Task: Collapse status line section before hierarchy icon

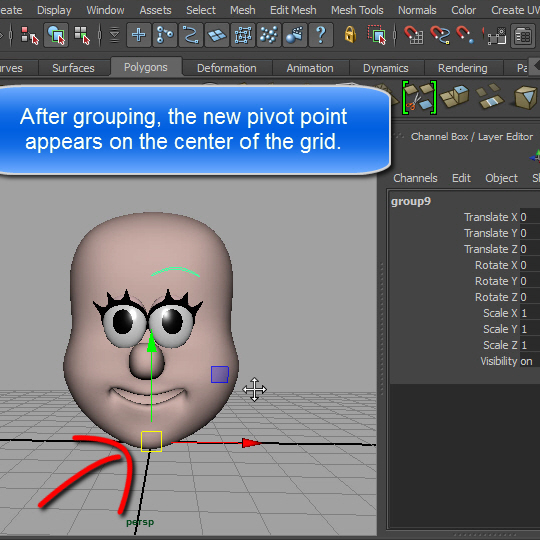Action: (11, 35)
